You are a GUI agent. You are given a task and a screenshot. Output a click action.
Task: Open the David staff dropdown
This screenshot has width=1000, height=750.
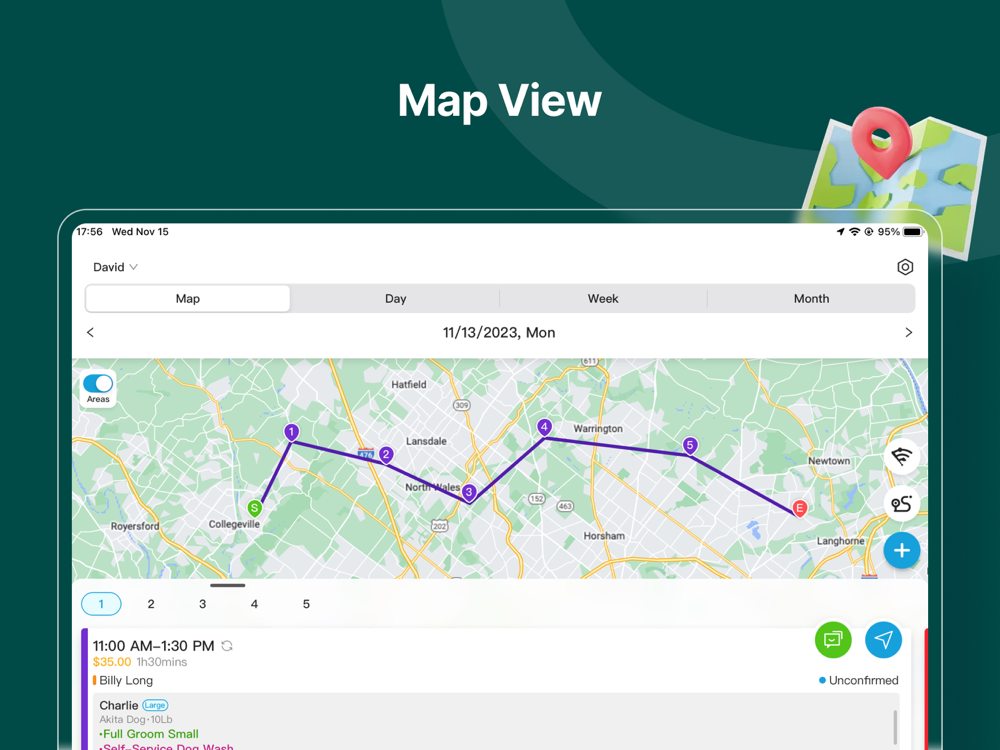(115, 267)
